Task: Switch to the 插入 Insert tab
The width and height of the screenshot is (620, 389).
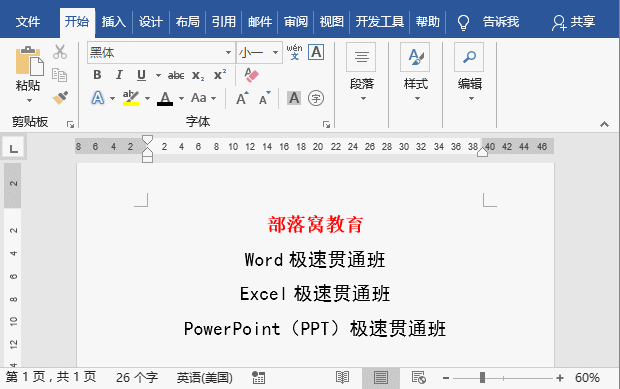Action: (113, 22)
